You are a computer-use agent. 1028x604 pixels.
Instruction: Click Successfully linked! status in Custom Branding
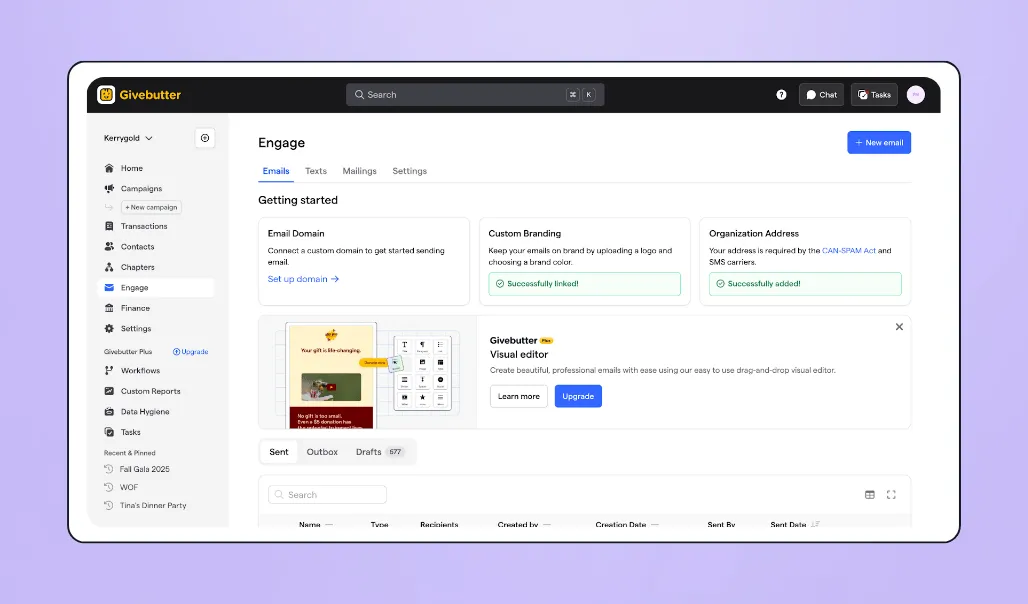pyautogui.click(x=584, y=284)
